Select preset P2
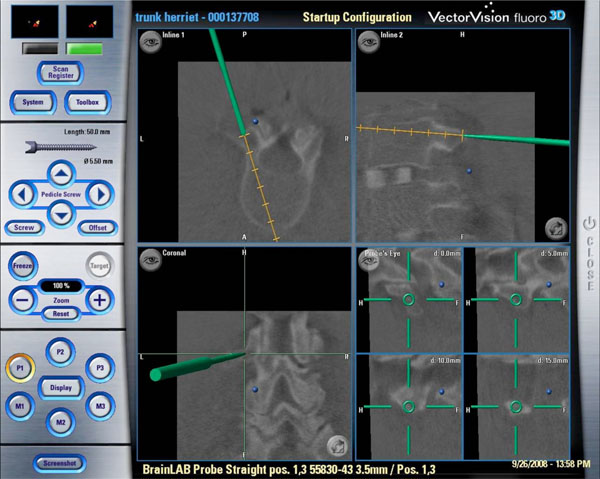600x479 pixels. pos(60,352)
